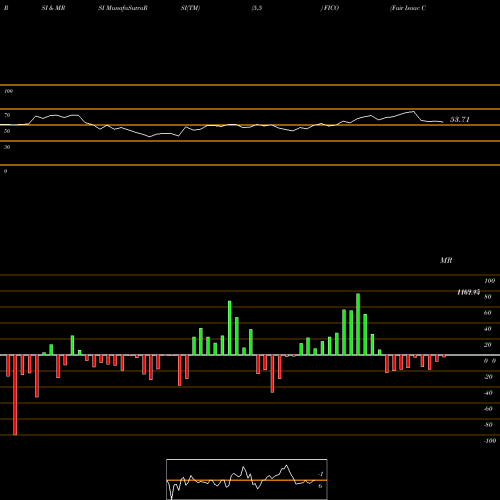Viewport: 500px width, 500px height.
Task: Click the 'SI MunafaSutraR' header text
Action: click(123, 8)
